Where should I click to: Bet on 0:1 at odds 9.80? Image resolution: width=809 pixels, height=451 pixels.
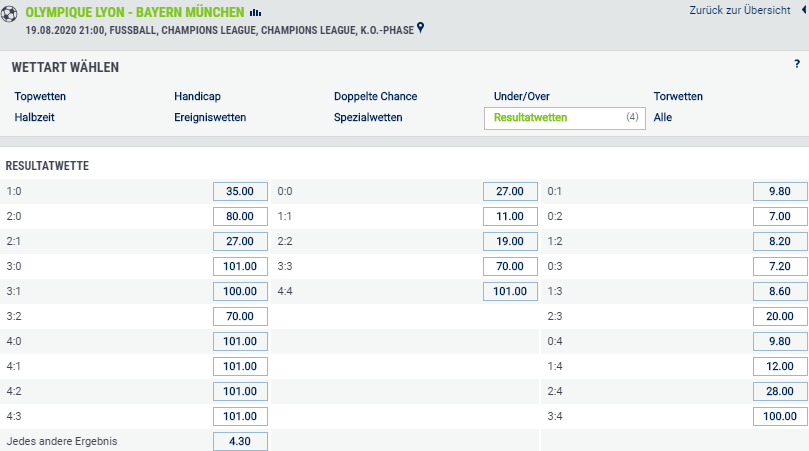[x=780, y=191]
